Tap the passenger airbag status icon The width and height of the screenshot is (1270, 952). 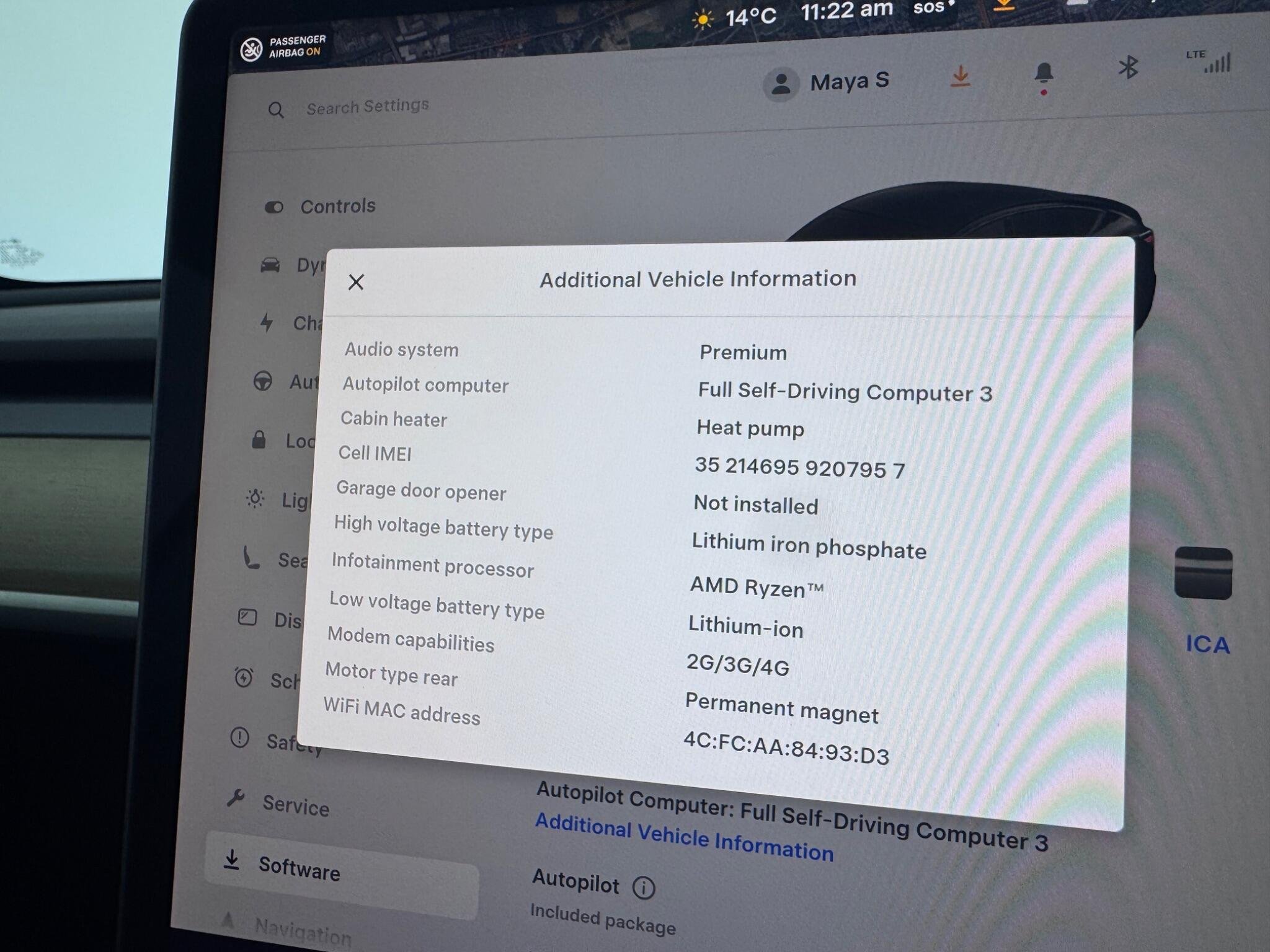[x=252, y=50]
